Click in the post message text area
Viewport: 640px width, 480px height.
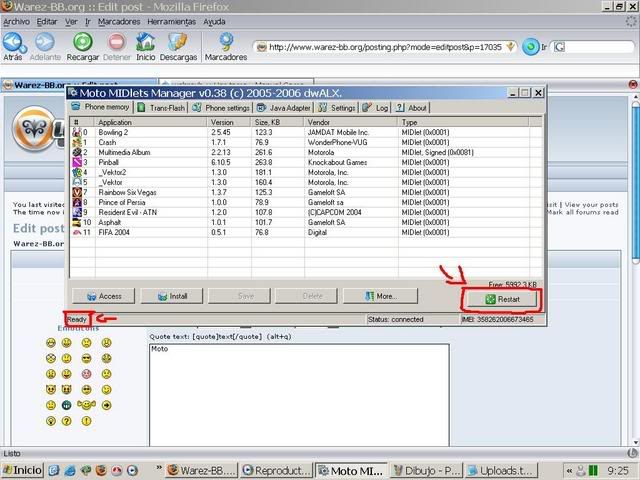(x=299, y=395)
